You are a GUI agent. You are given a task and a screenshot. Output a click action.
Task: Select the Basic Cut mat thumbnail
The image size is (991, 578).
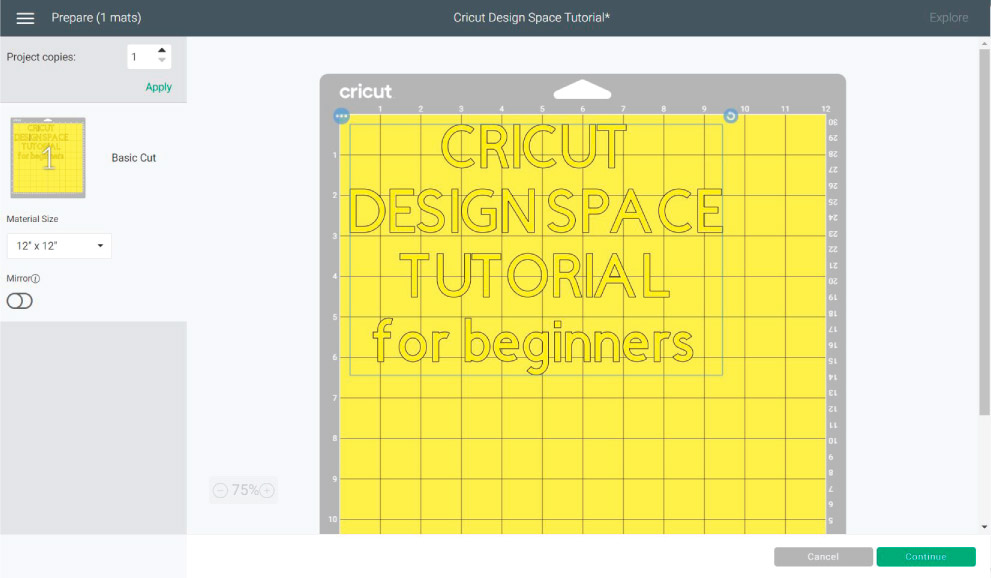48,158
